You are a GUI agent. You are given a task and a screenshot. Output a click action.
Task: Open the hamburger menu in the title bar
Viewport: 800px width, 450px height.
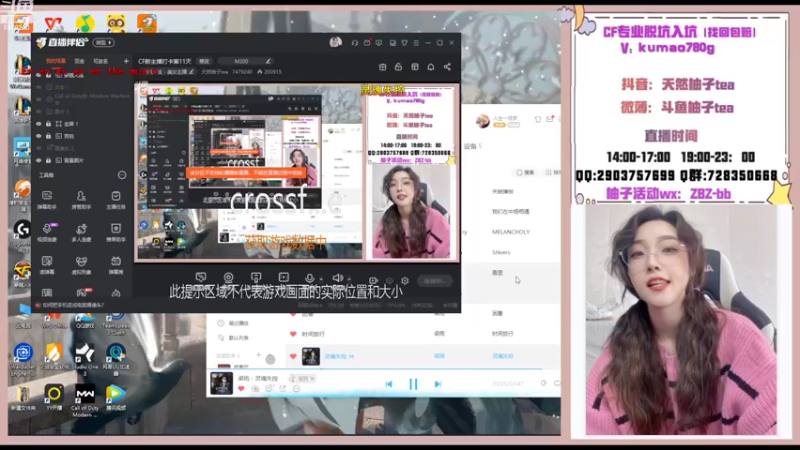tap(416, 43)
